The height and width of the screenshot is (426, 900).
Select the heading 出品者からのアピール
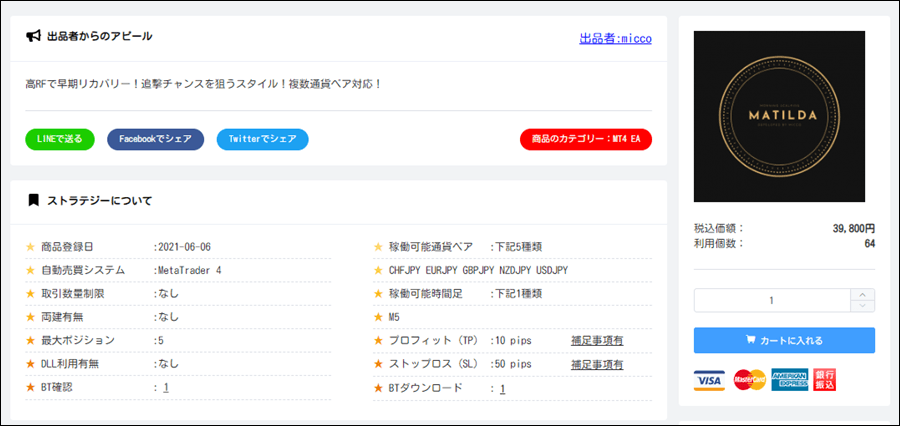coord(99,36)
